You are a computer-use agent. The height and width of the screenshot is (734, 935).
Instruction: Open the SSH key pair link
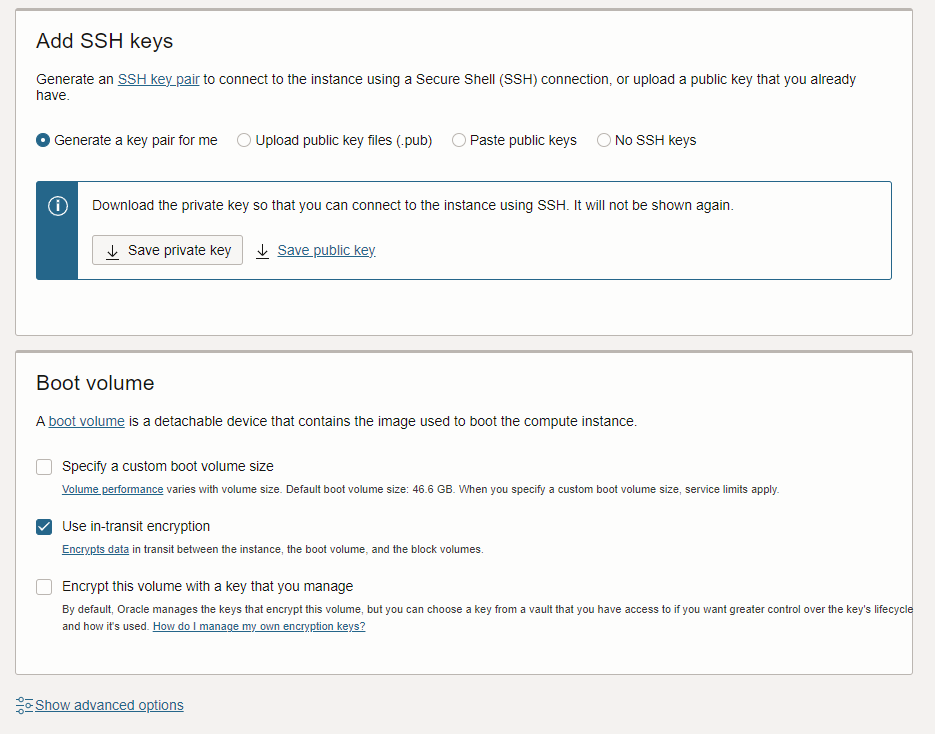coord(159,79)
